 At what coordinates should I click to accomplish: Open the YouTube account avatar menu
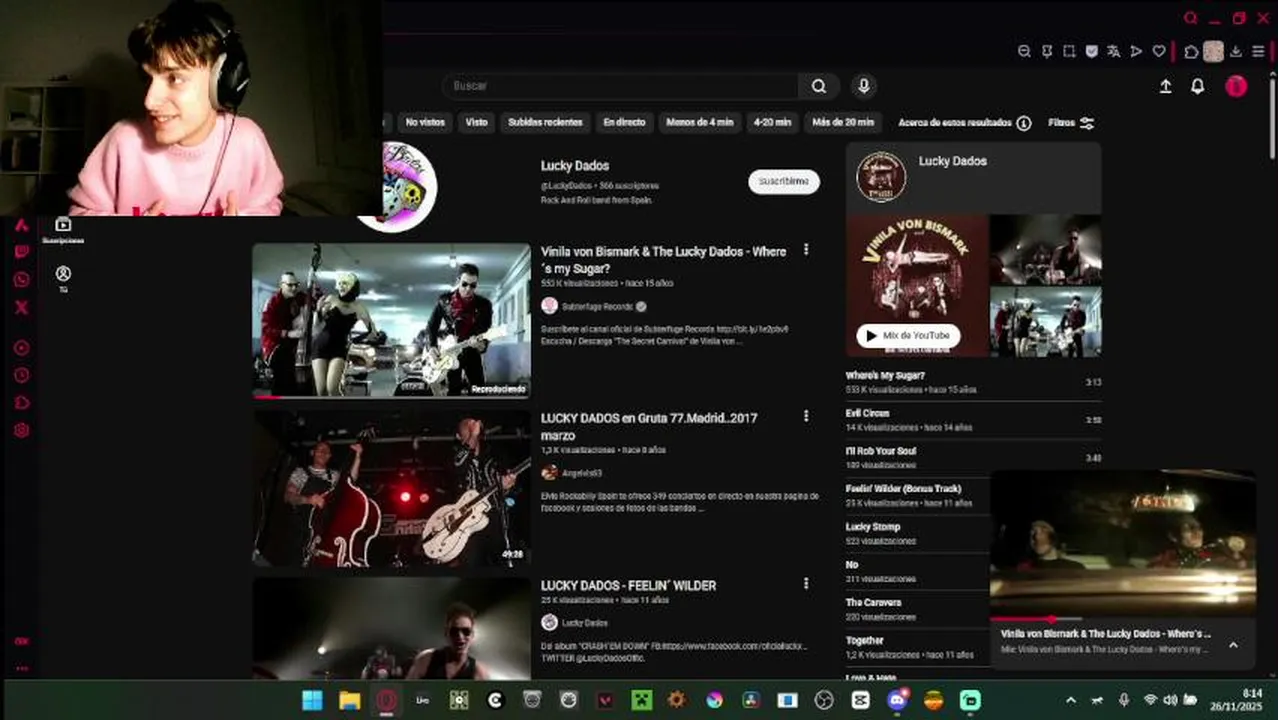coord(1236,86)
